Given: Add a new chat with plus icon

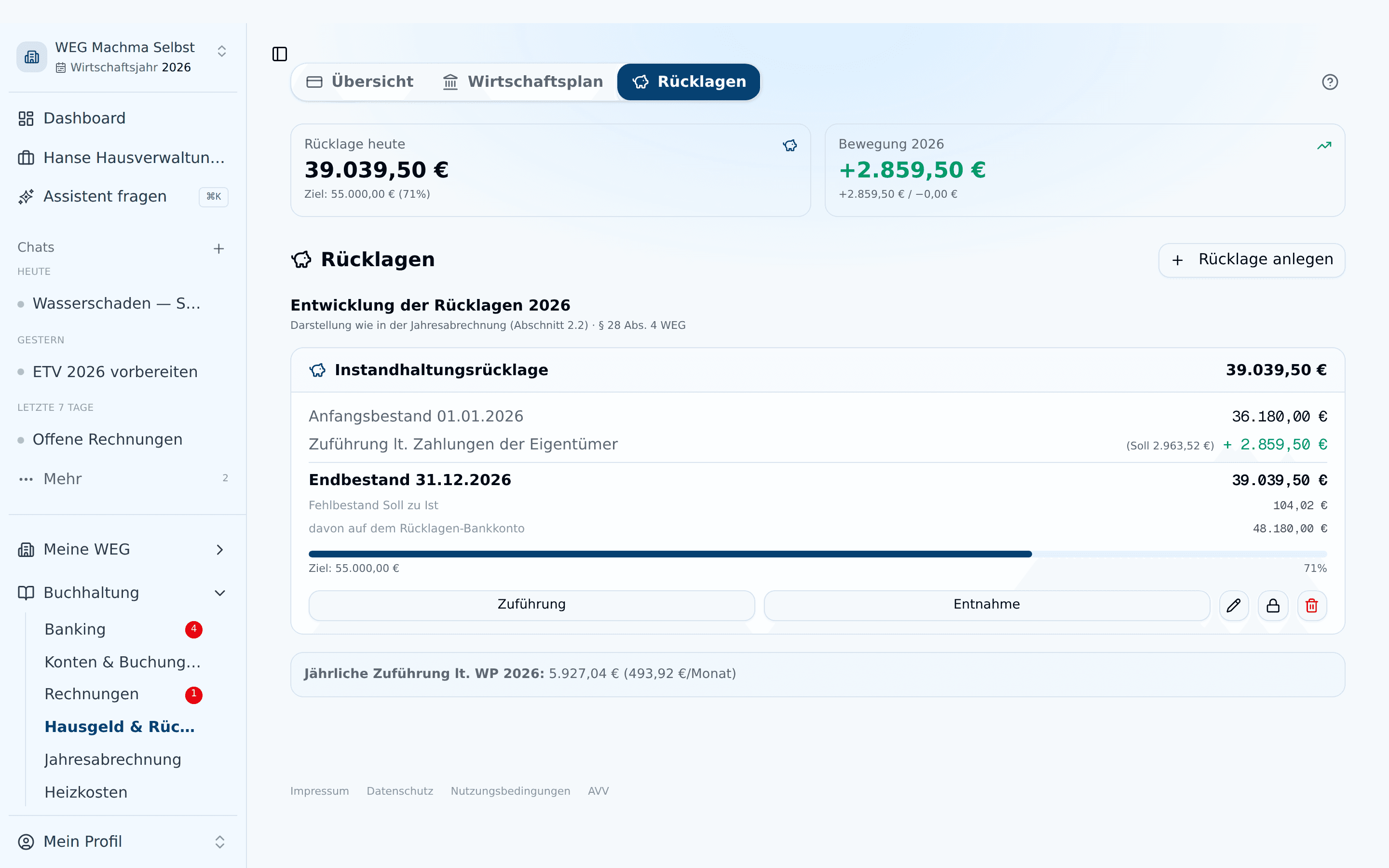Looking at the screenshot, I should coord(218,248).
